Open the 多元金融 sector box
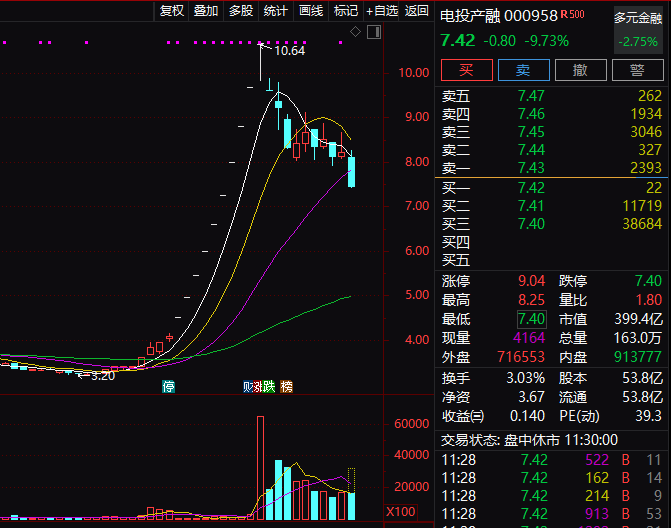Viewport: 671px width, 528px height. [637, 29]
